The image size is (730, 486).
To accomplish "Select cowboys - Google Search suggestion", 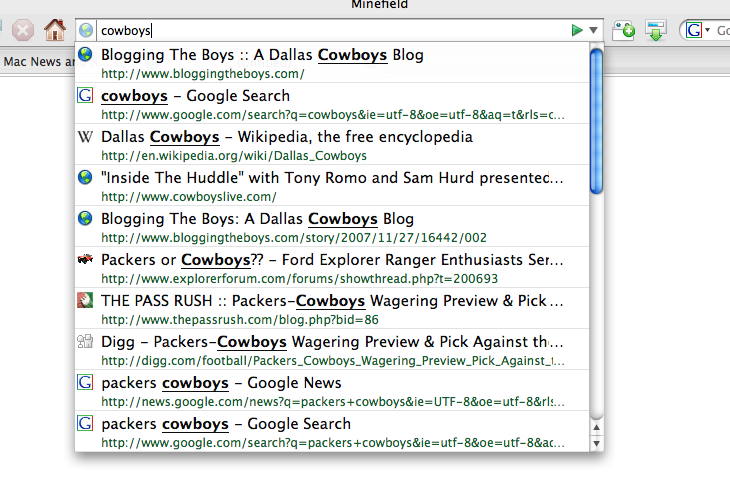I will point(332,103).
